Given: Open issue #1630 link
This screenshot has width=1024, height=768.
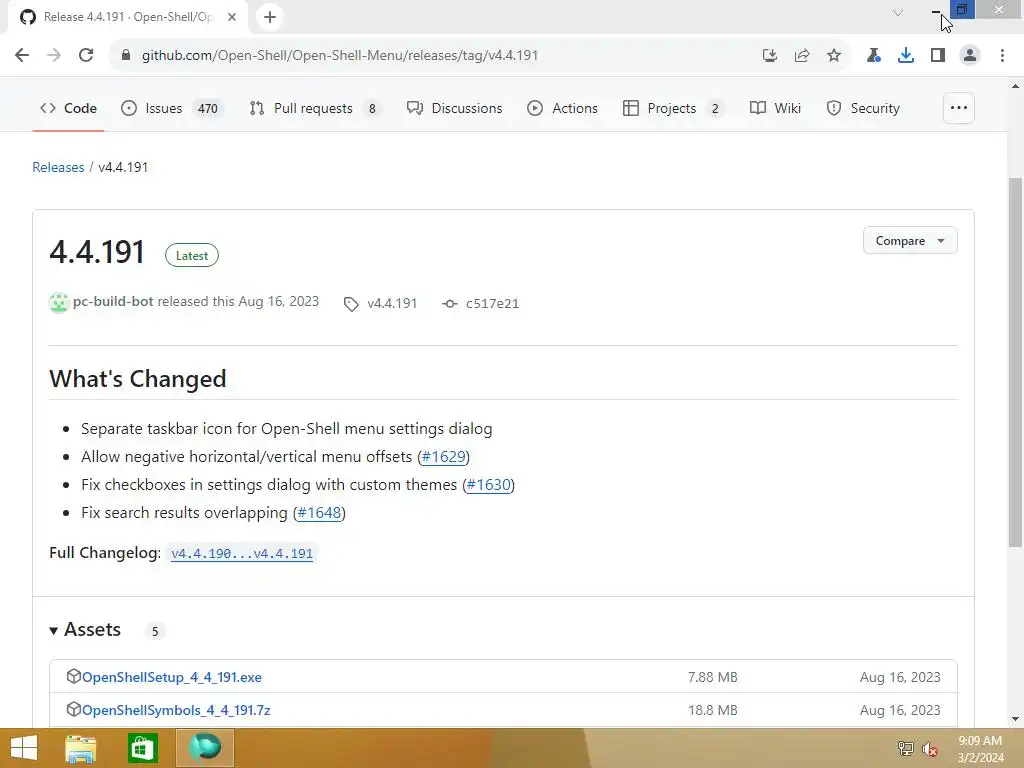Looking at the screenshot, I should (x=488, y=485).
